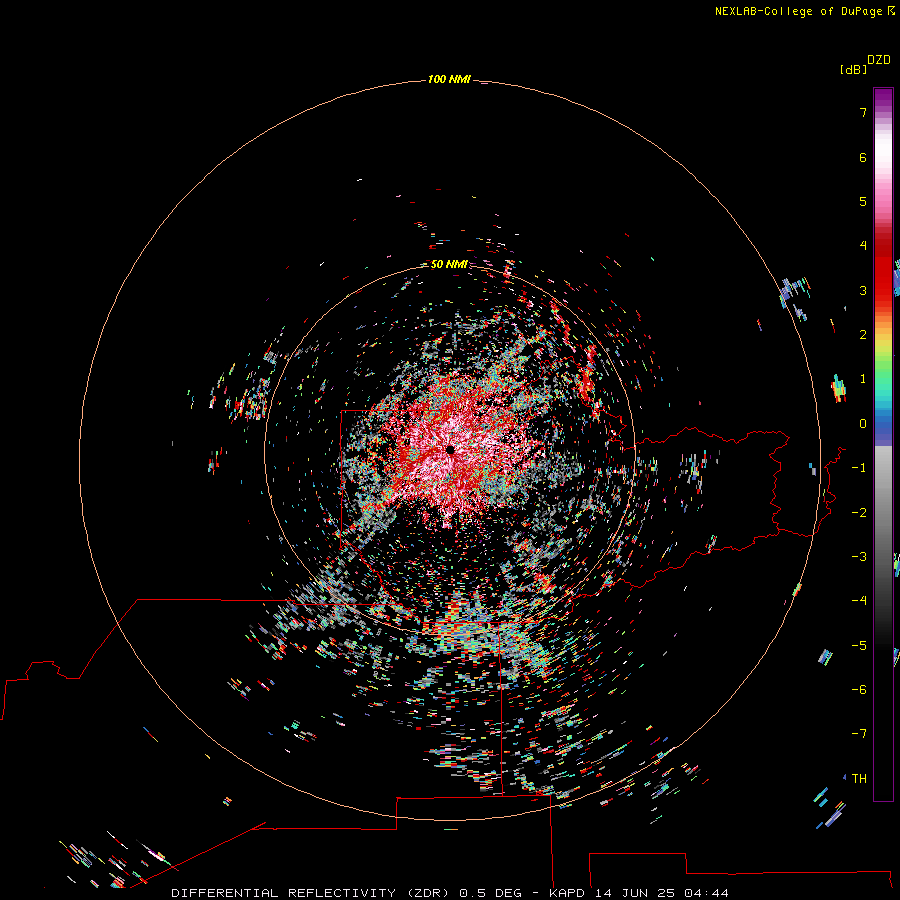Viewport: 900px width, 900px height.
Task: Click the 100 NMI range ring label
Action: tap(449, 79)
